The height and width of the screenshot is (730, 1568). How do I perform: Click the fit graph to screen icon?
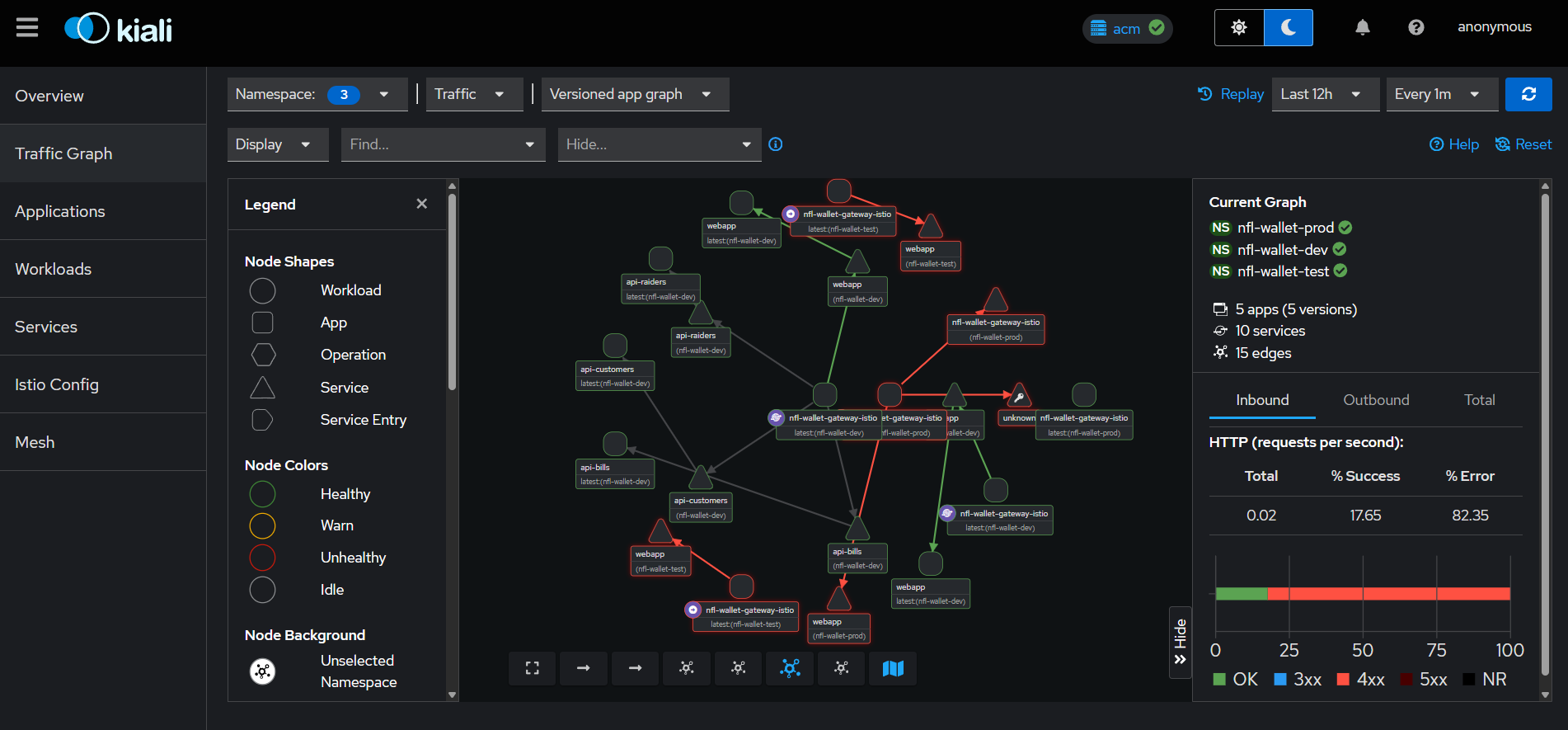[x=532, y=668]
